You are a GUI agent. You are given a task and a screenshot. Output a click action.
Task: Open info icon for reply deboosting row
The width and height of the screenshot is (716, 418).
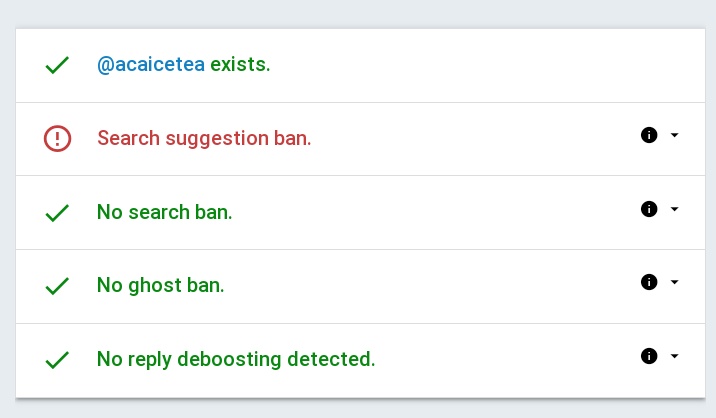[x=648, y=356]
